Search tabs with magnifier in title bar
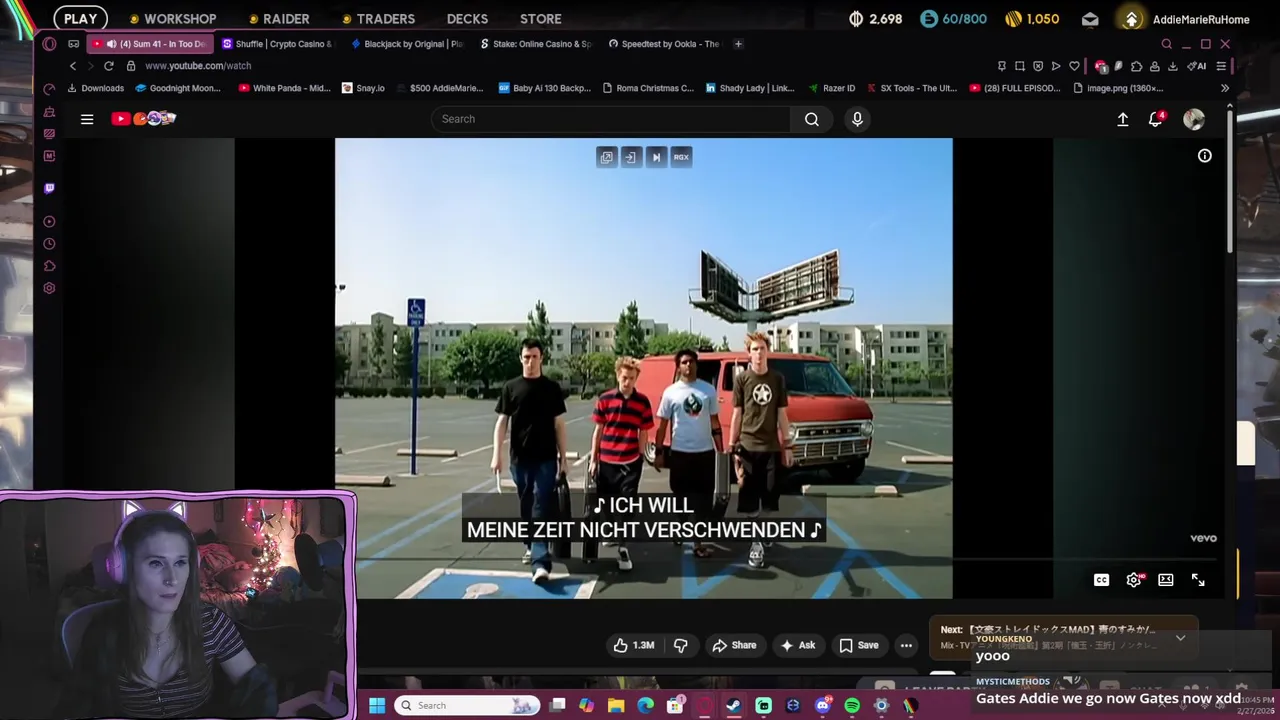This screenshot has height=720, width=1280. point(1166,44)
